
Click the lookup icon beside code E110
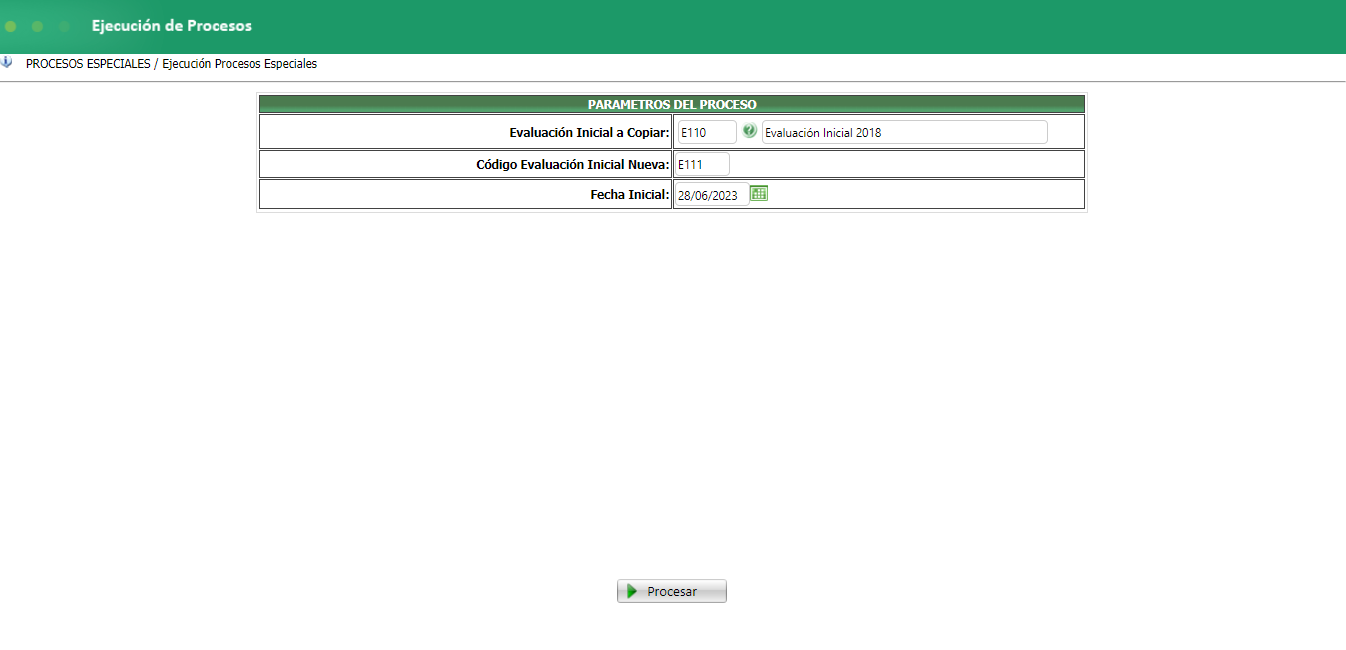point(749,131)
